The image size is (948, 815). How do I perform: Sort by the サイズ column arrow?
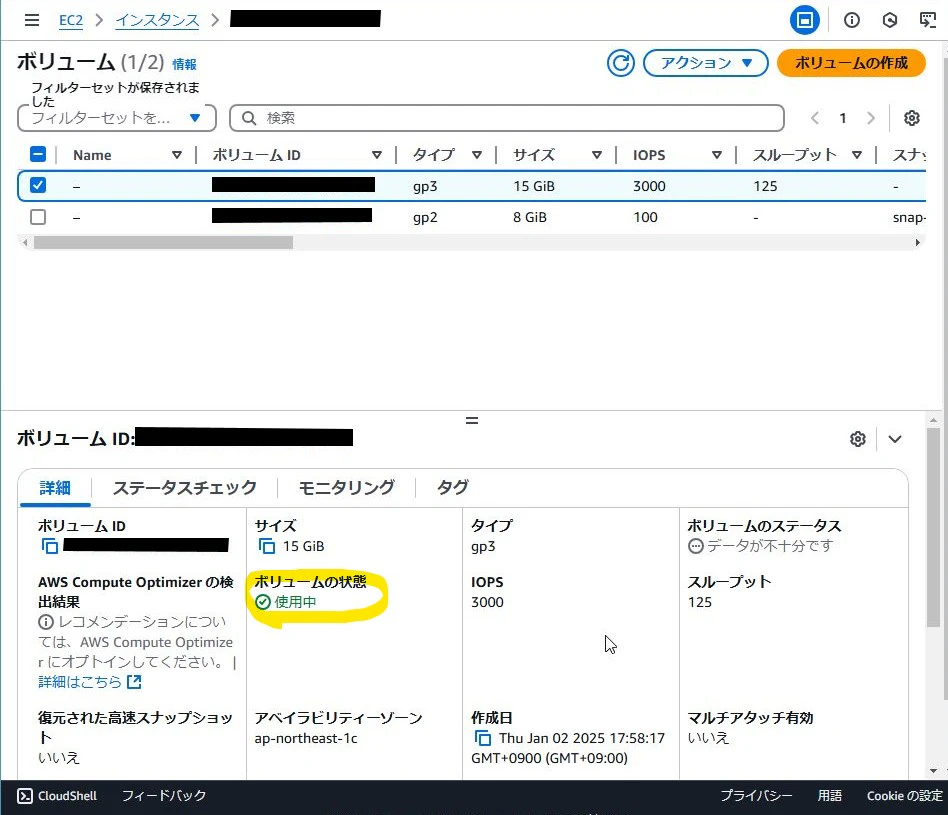[x=597, y=155]
